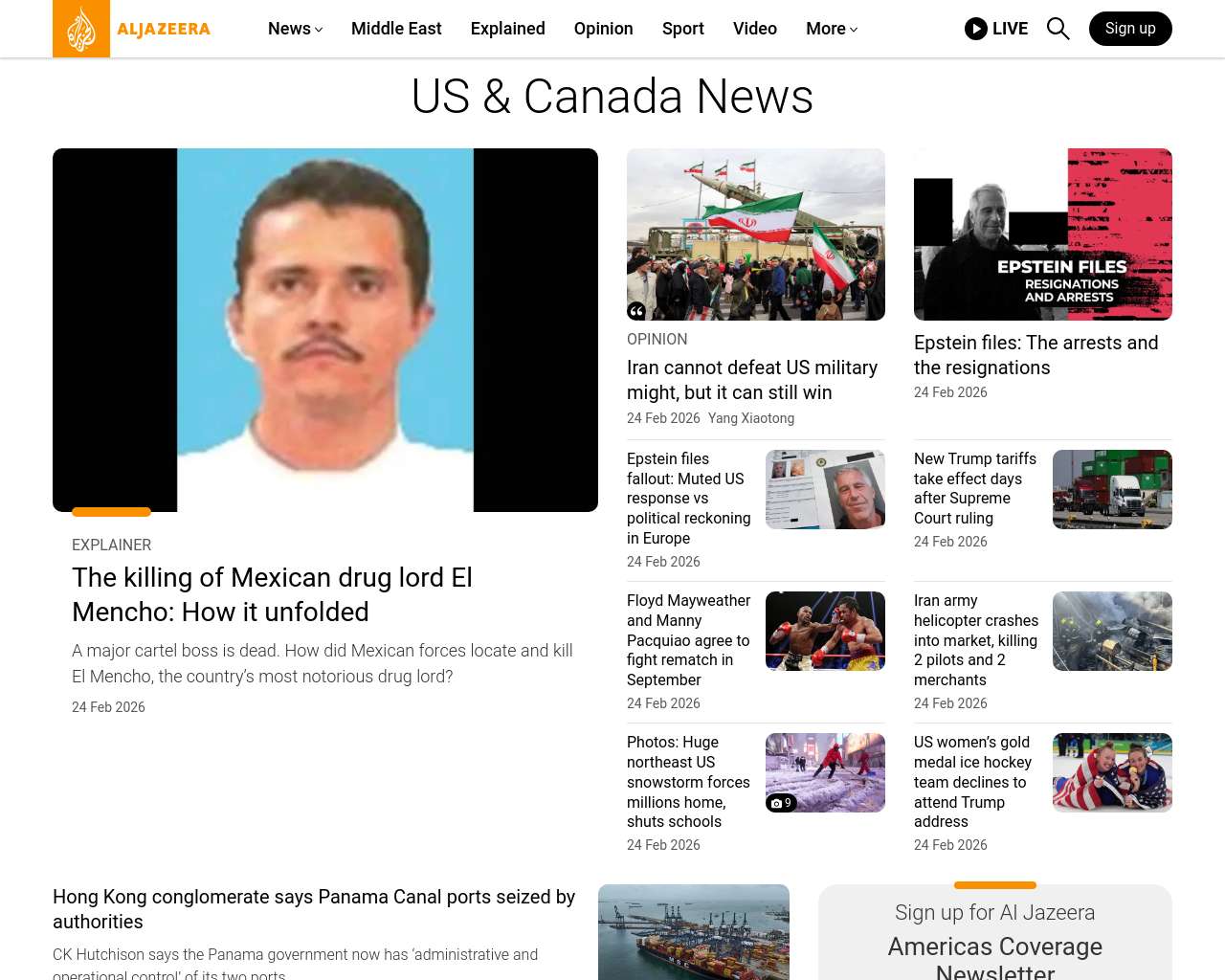Click the Mayweather Pacquiao boxing thumbnail
This screenshot has width=1225, height=980.
click(x=824, y=631)
